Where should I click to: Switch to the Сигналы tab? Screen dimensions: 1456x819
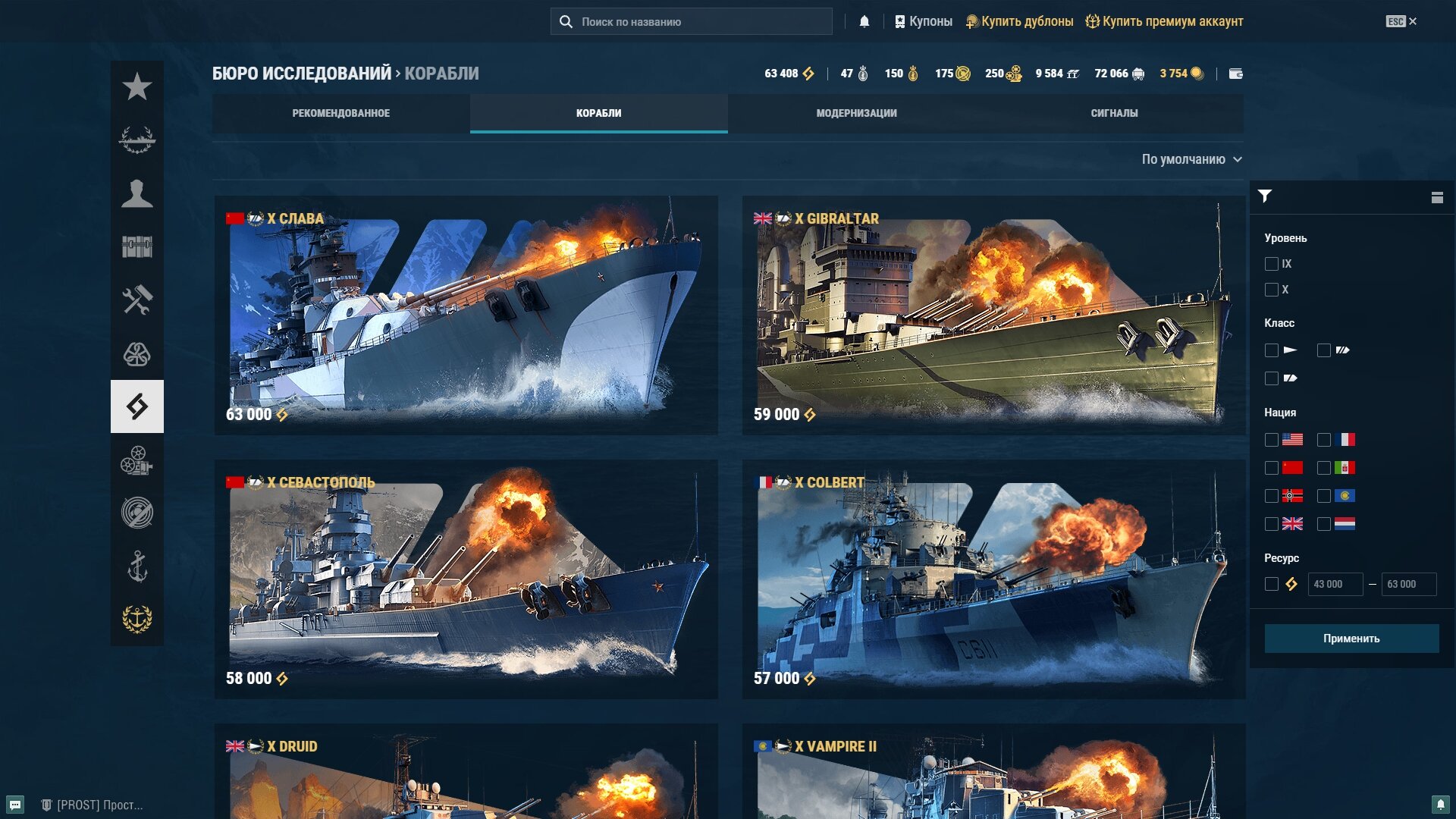1115,113
